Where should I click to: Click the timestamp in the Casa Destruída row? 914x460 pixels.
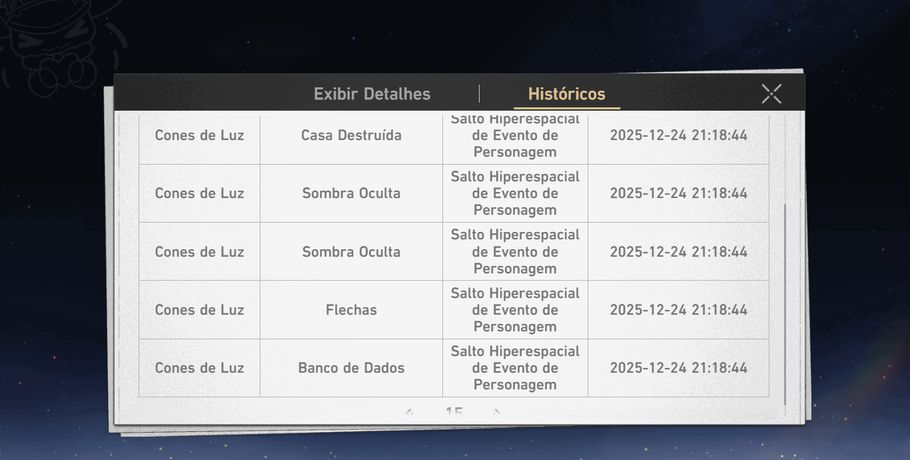click(679, 135)
